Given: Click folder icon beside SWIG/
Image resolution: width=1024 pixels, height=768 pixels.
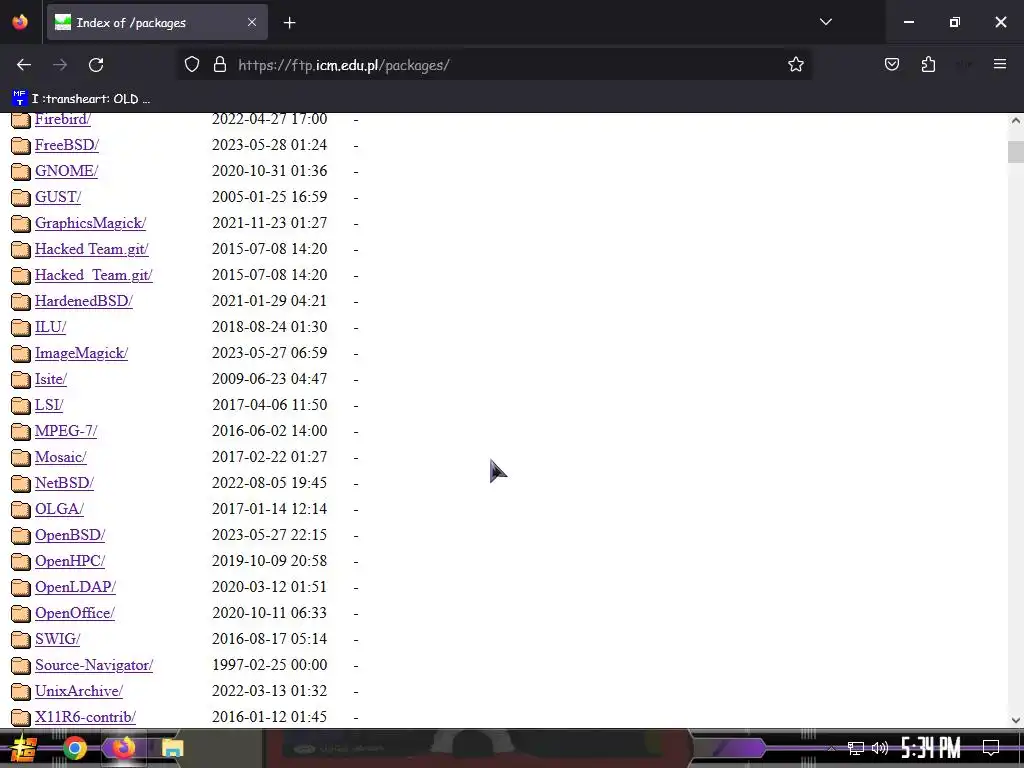Looking at the screenshot, I should coord(21,639).
